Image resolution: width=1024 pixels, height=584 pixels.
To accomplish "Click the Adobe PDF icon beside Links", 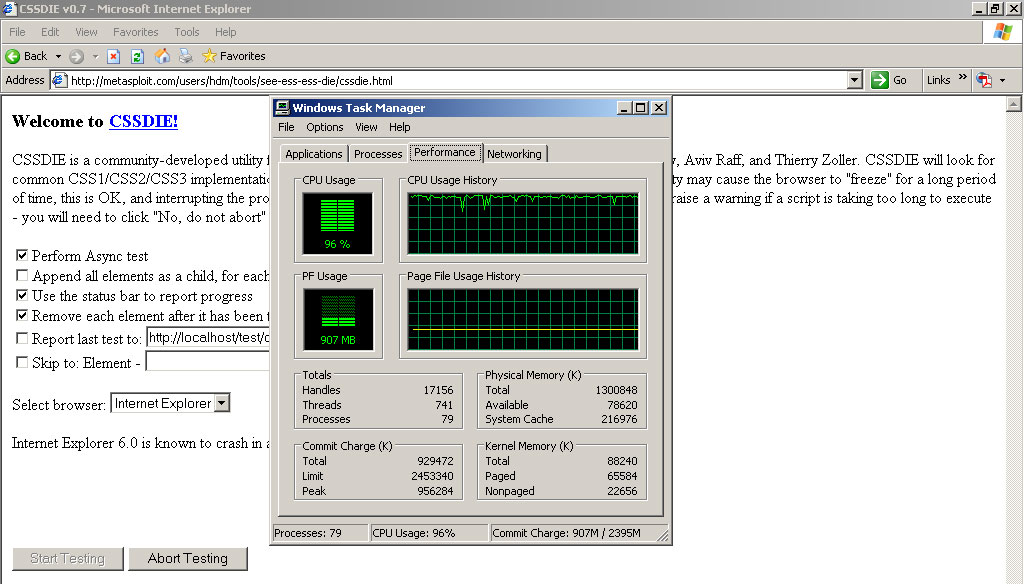I will point(984,80).
